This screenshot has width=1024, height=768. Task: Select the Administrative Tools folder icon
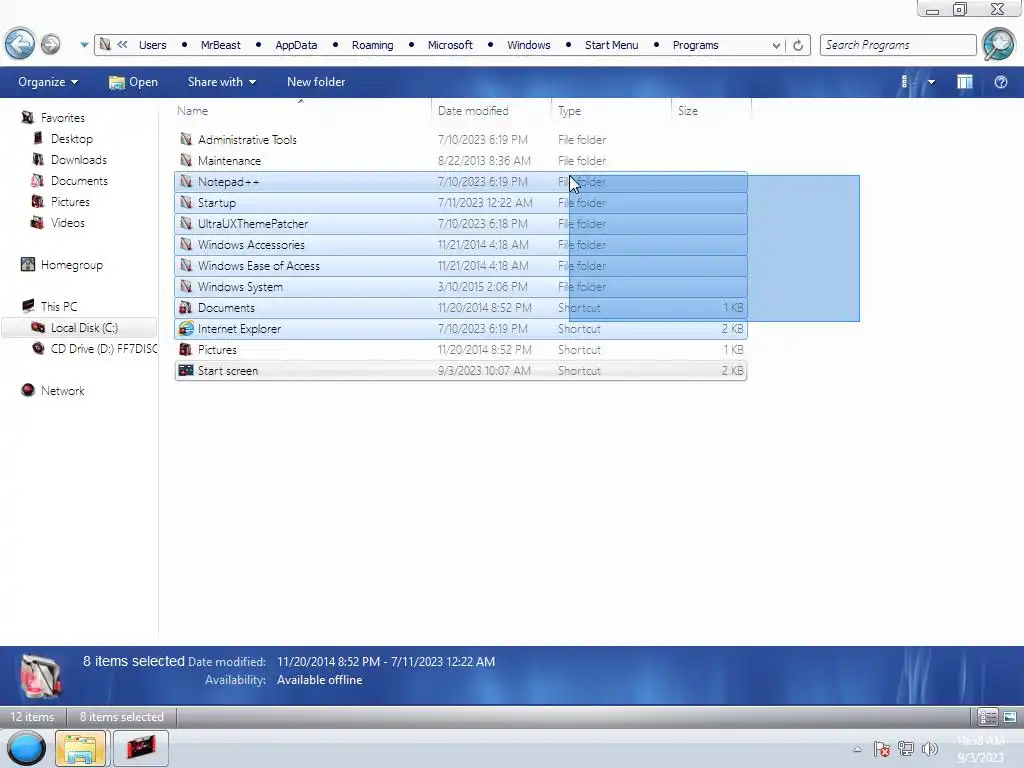click(186, 139)
